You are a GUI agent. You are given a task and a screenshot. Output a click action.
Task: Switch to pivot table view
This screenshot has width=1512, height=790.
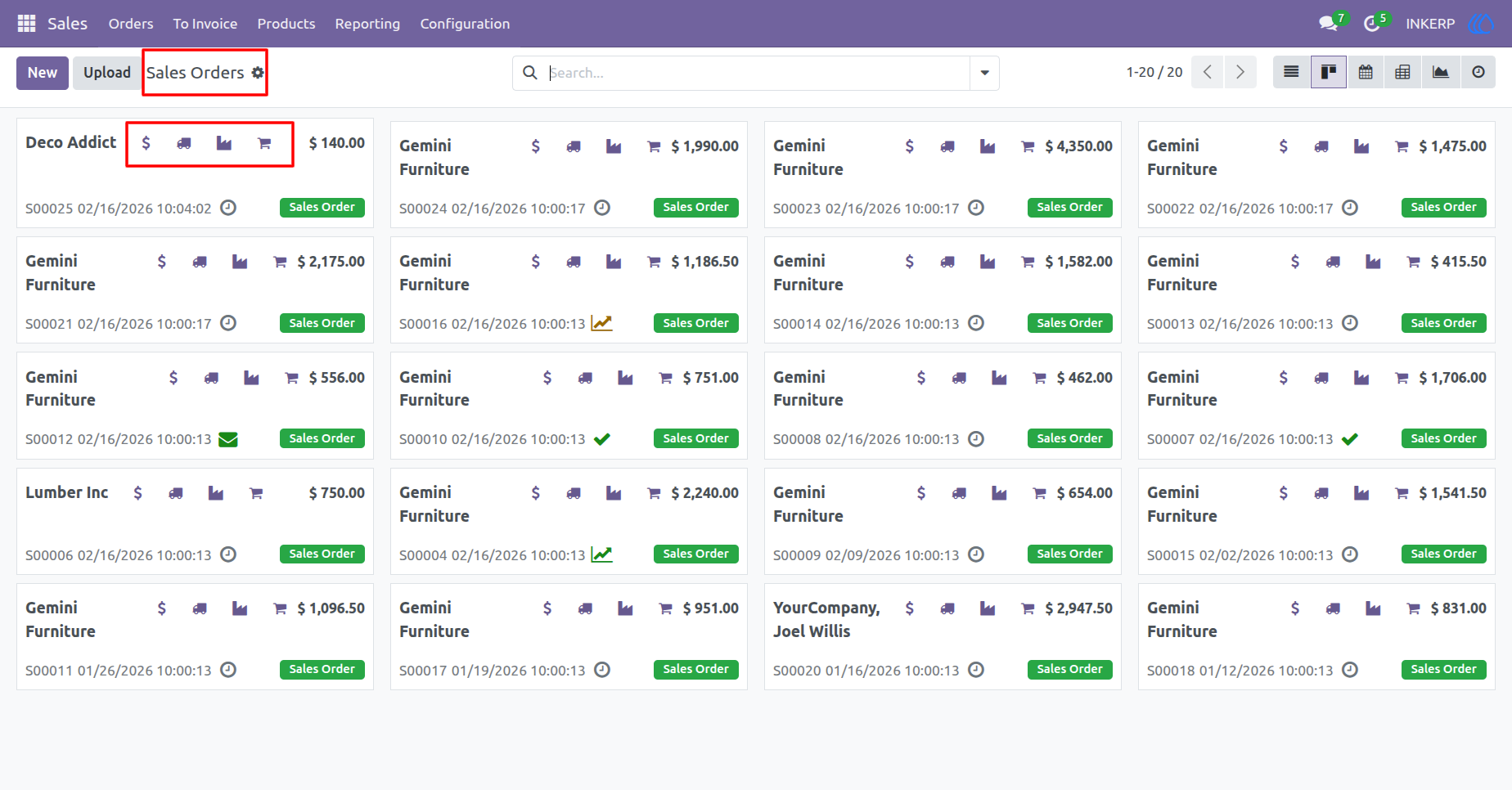(1402, 72)
